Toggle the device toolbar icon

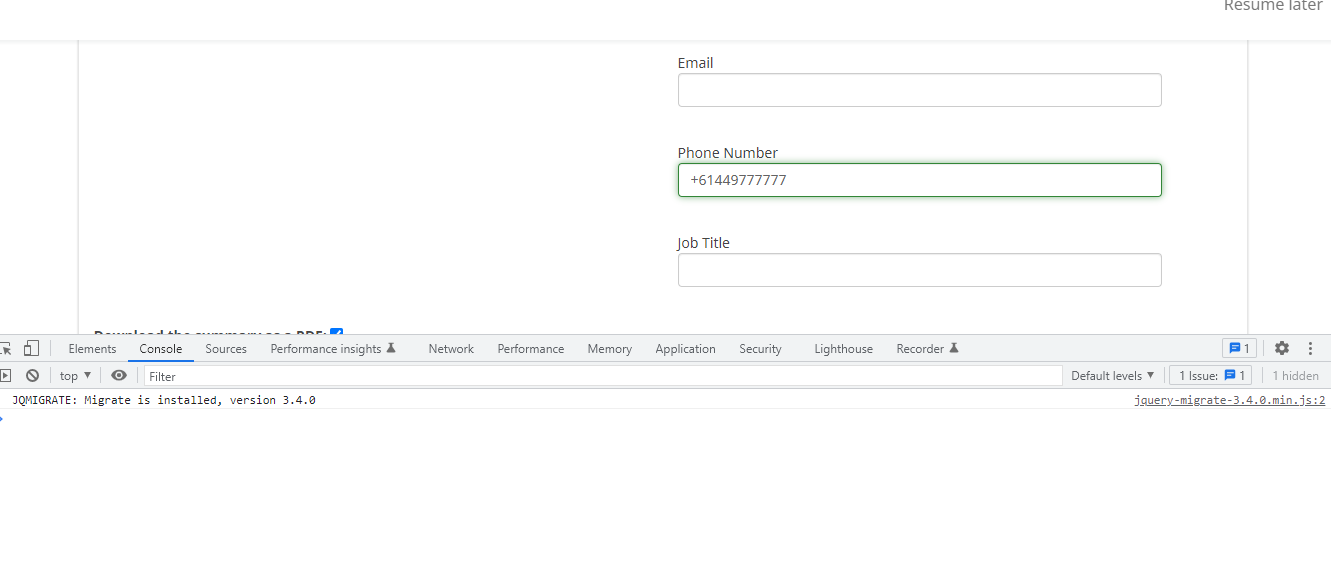pyautogui.click(x=31, y=348)
